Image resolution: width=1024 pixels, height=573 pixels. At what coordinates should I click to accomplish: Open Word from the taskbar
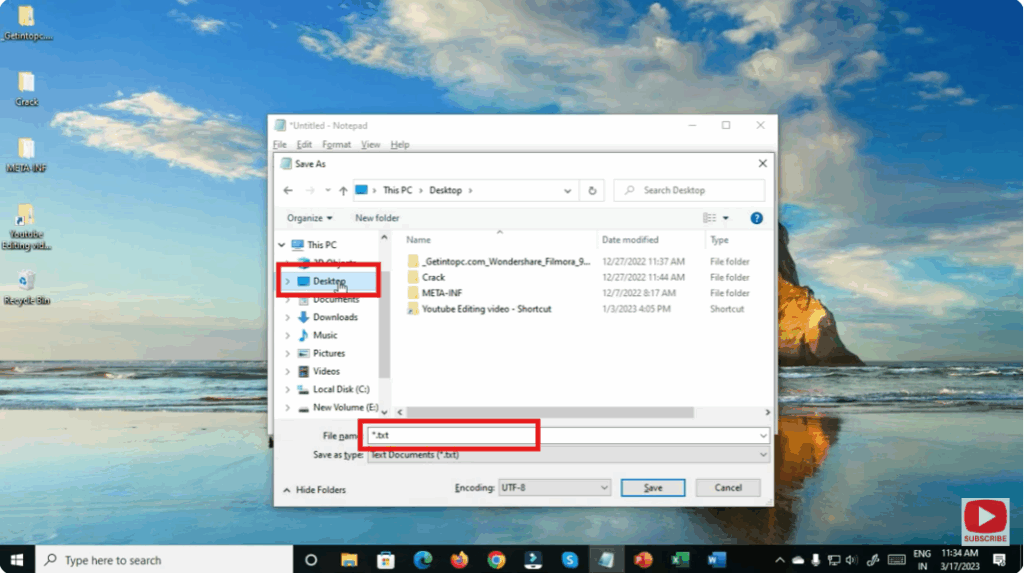pyautogui.click(x=716, y=560)
